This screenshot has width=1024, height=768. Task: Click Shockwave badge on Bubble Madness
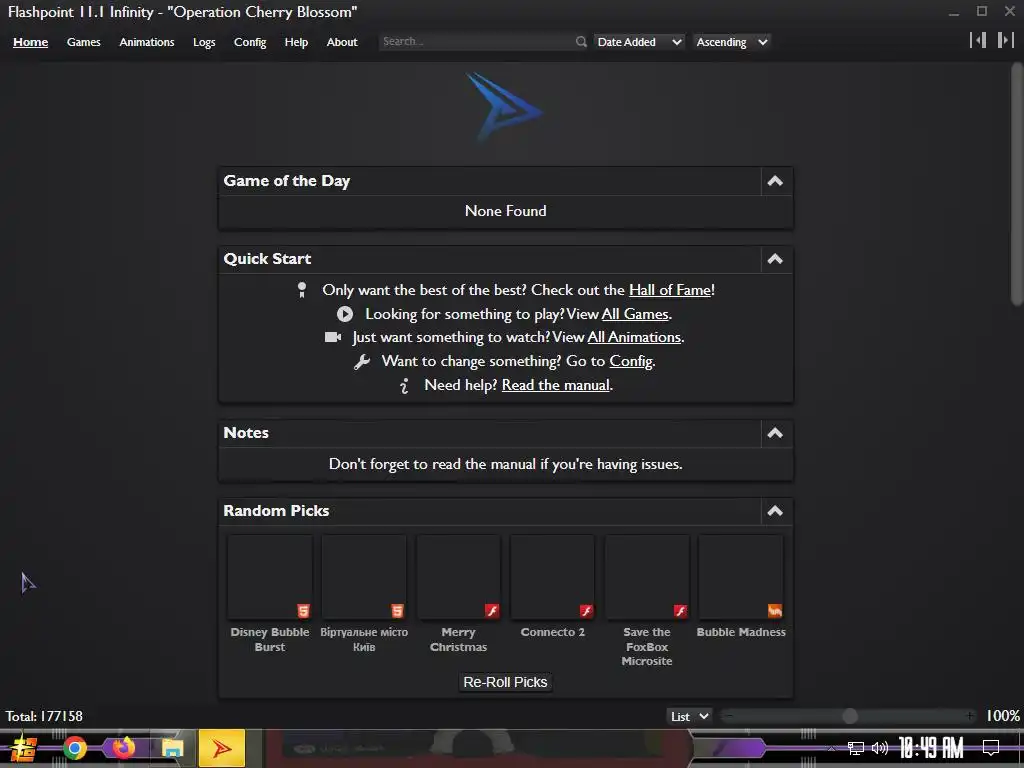coord(775,611)
